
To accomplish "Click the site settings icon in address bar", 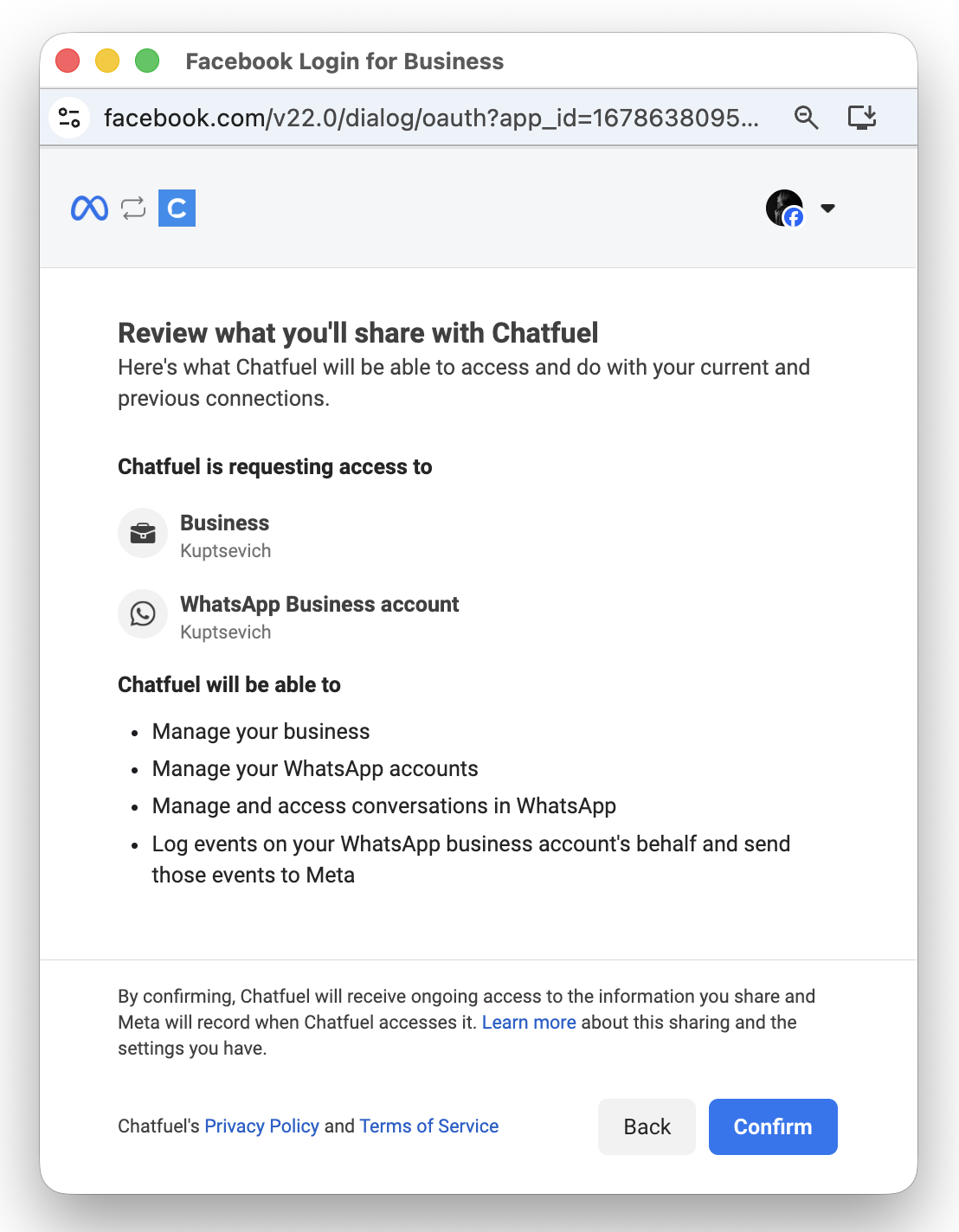I will pyautogui.click(x=70, y=118).
